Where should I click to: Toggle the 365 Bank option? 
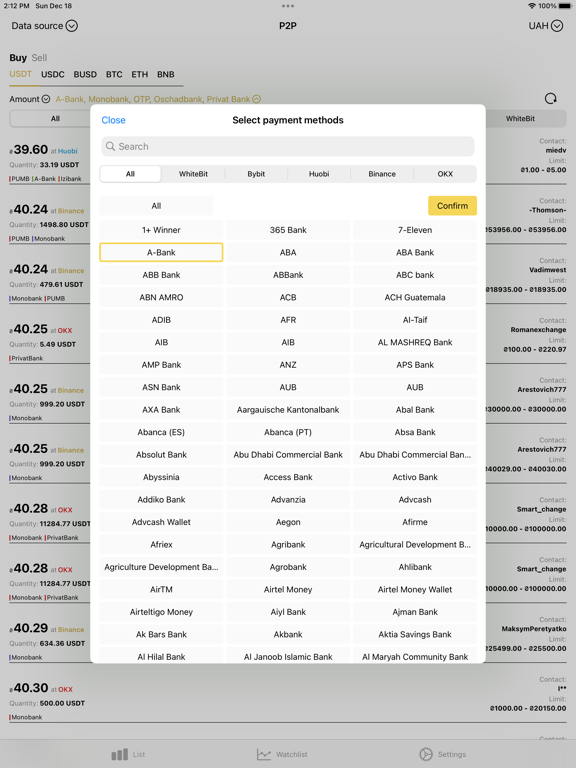288,230
